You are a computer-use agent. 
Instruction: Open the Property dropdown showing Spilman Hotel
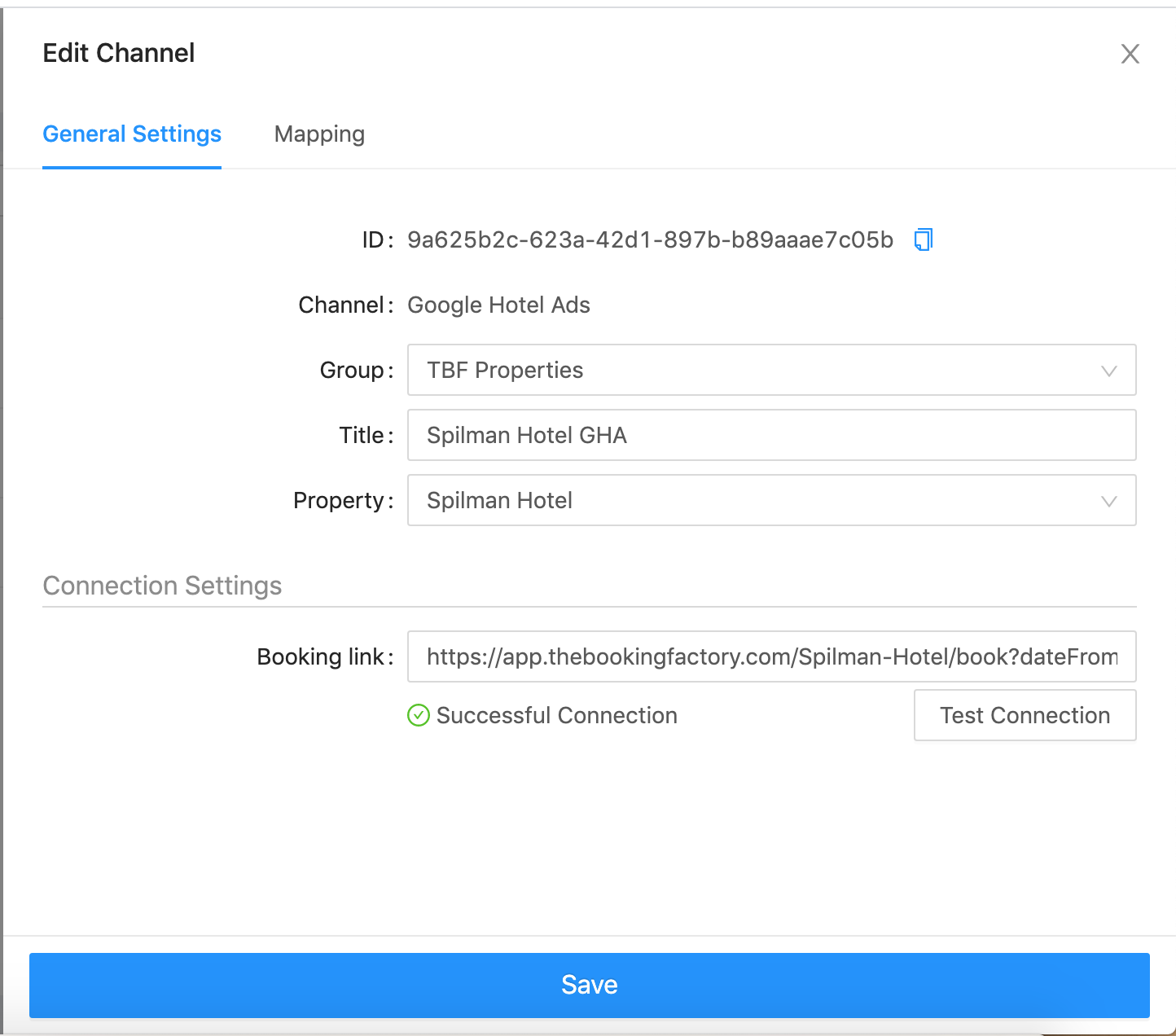771,500
